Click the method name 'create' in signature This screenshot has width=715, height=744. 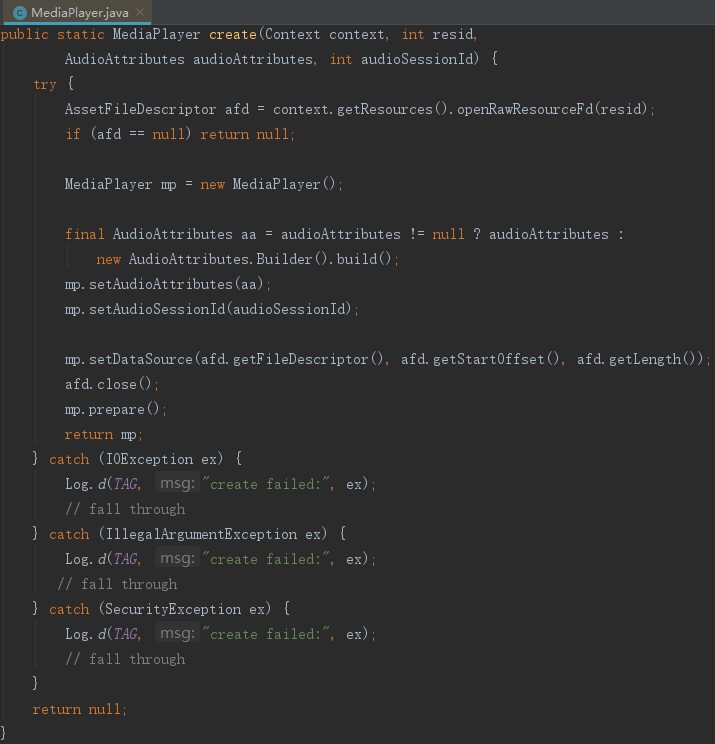point(232,34)
